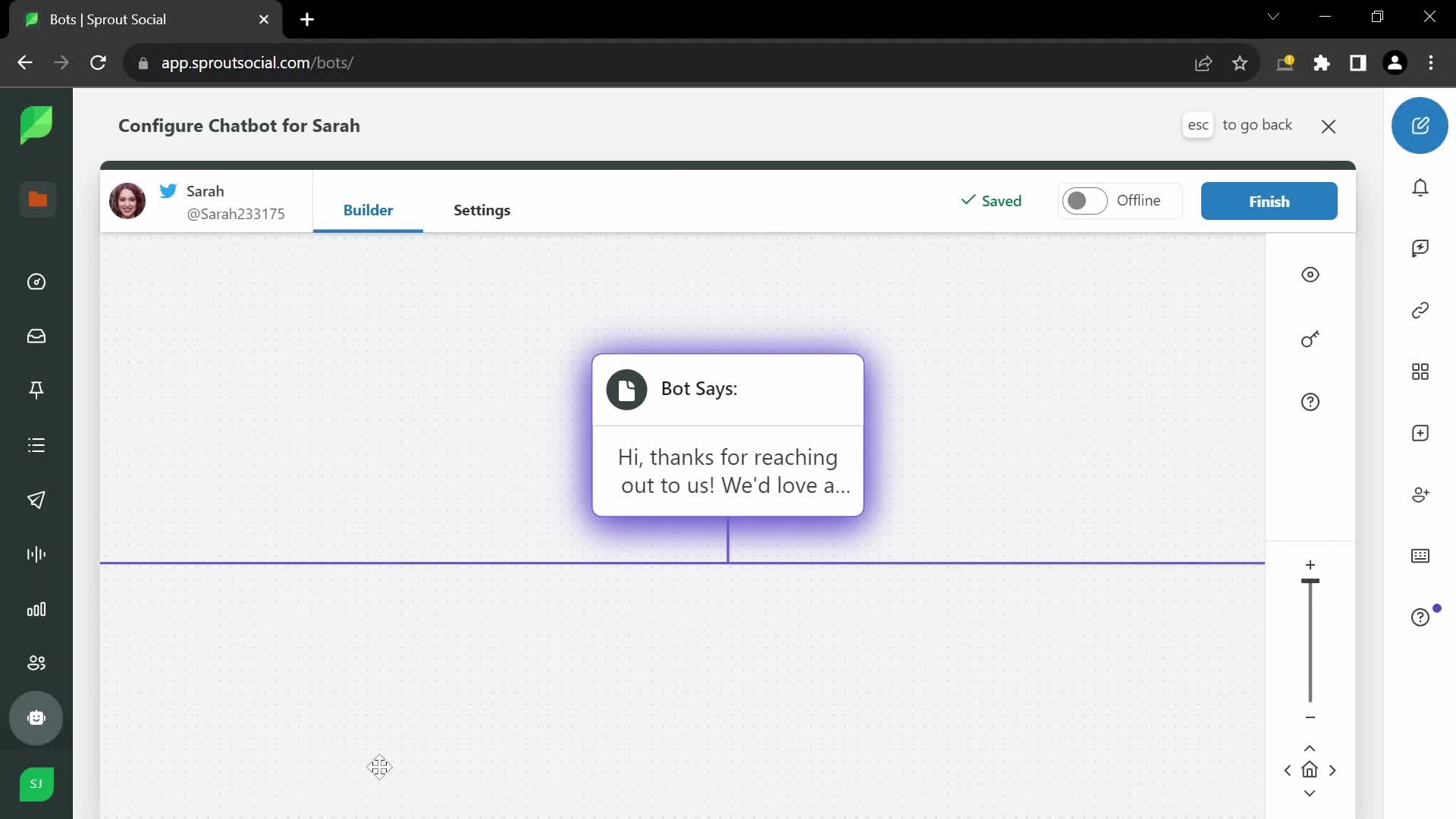Zoom in using the plus control
The image size is (1456, 819).
point(1311,564)
